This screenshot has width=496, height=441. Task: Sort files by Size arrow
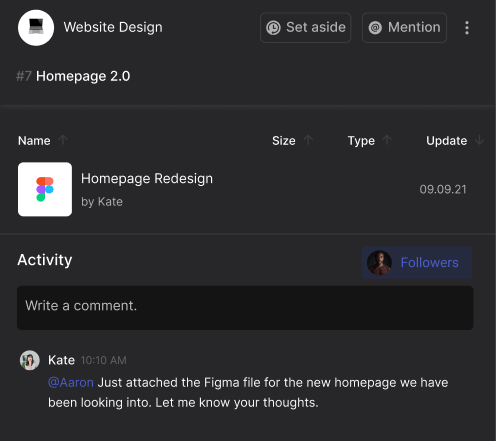click(x=308, y=140)
